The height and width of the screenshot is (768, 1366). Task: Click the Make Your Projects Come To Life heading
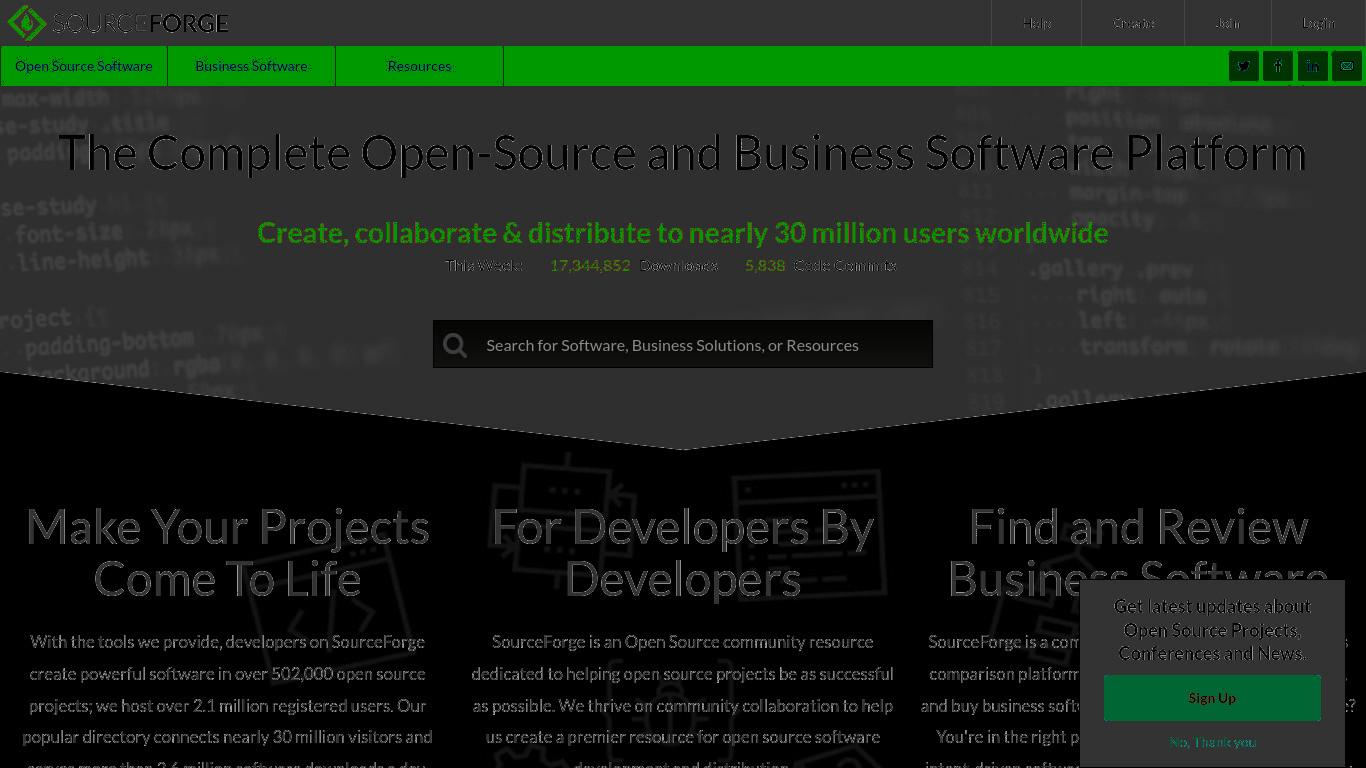pos(228,553)
